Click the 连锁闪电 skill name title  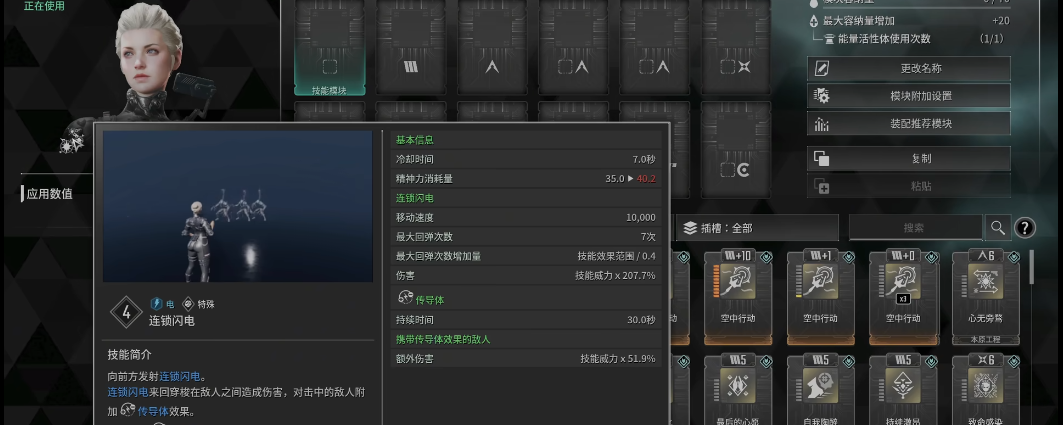click(172, 321)
